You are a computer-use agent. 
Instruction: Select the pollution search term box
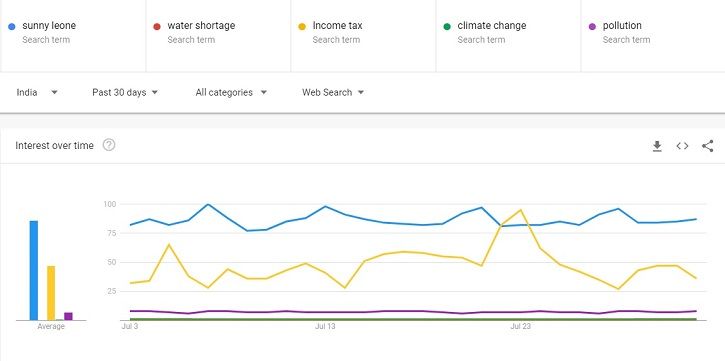tap(653, 36)
